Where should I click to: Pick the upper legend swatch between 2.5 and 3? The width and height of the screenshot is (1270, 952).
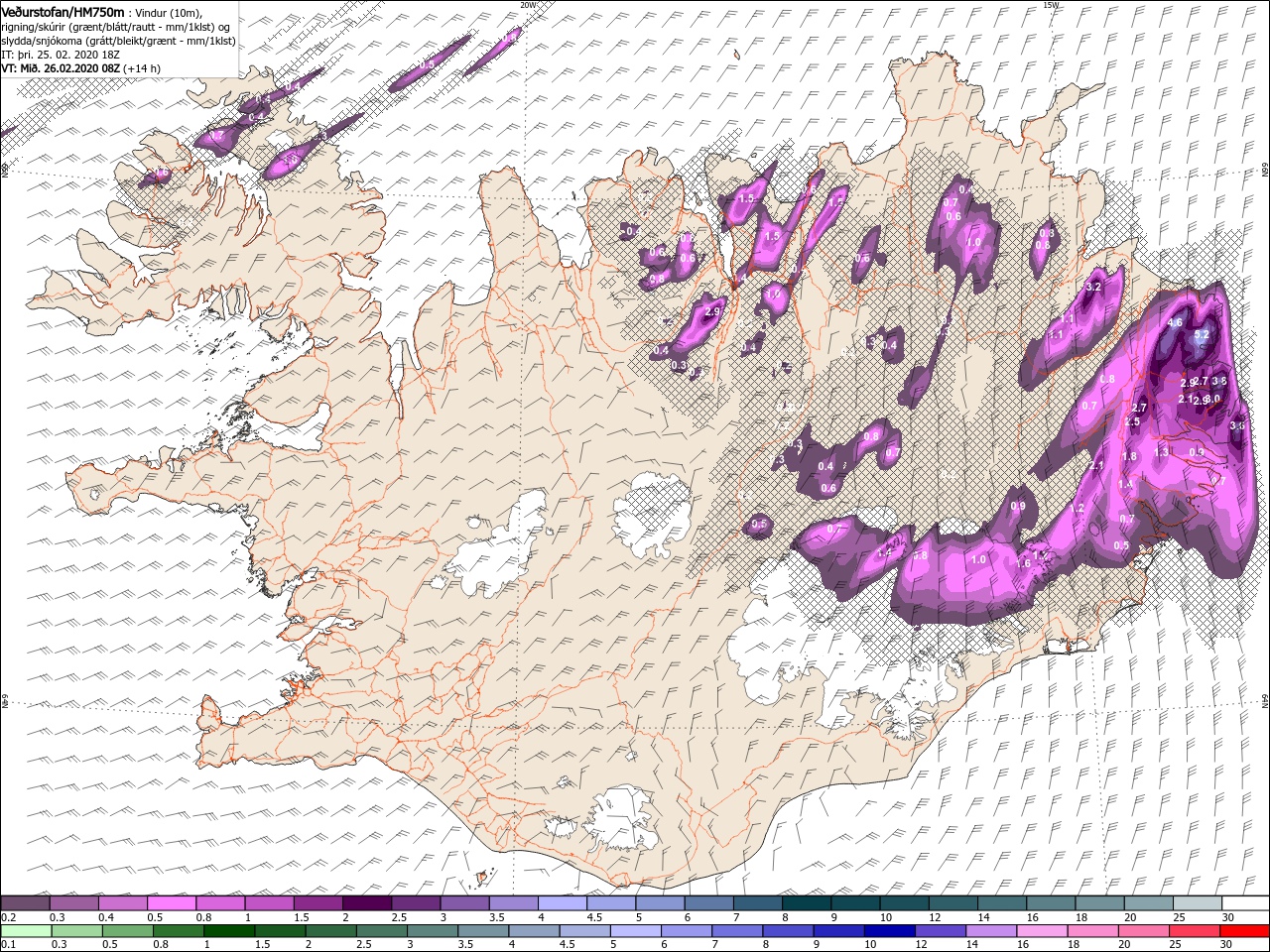[x=415, y=903]
